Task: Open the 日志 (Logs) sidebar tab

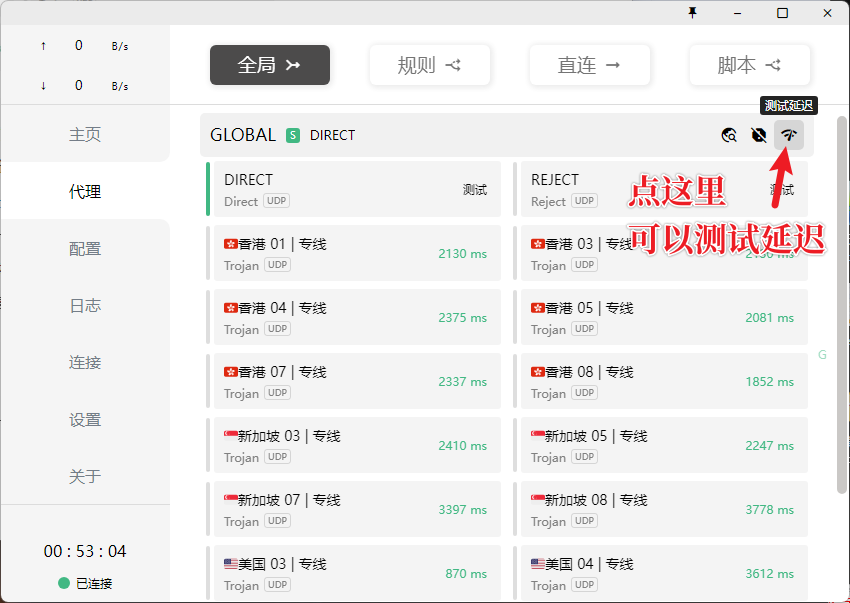Action: [85, 305]
